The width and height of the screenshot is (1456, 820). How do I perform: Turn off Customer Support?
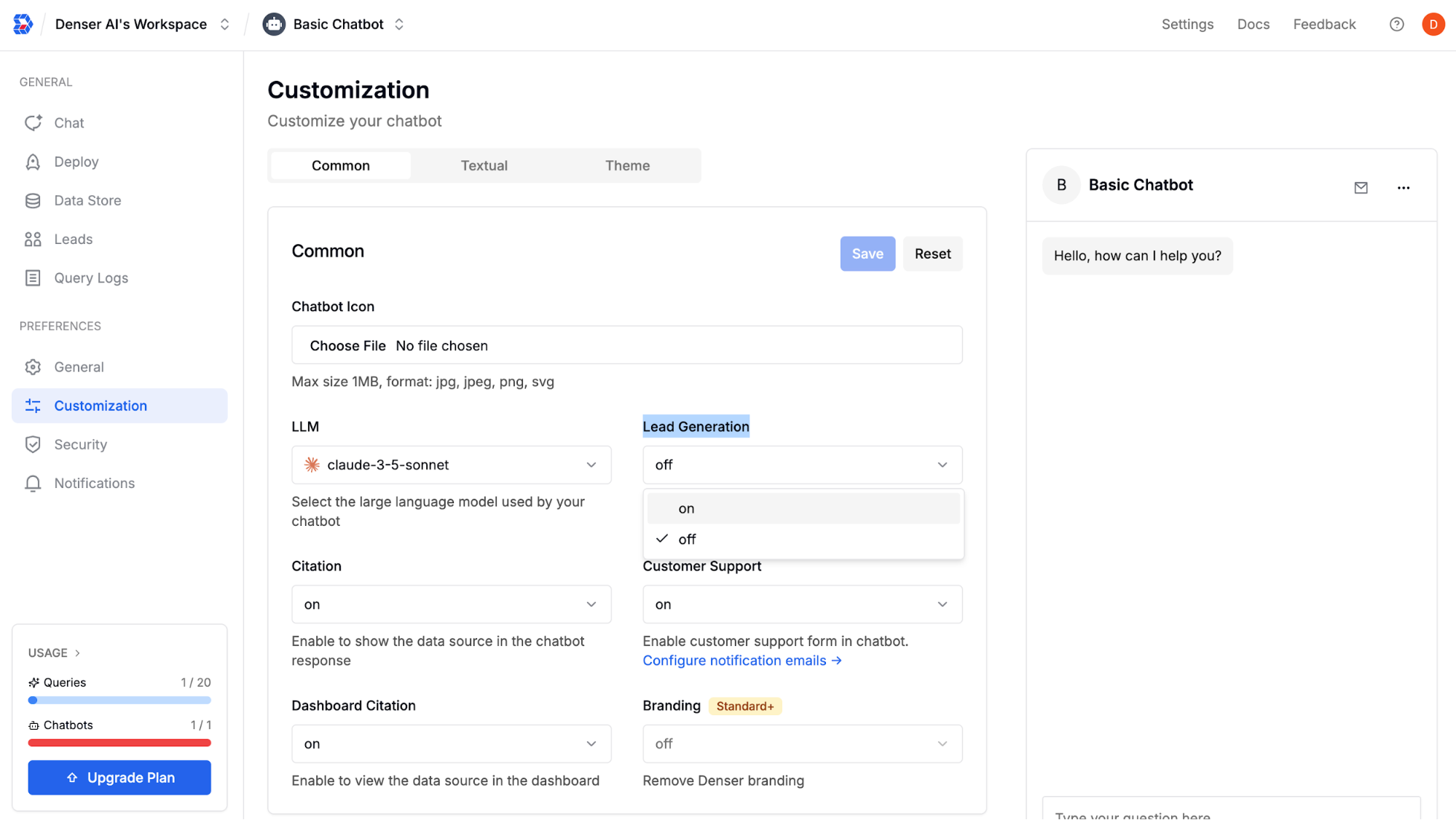(x=802, y=604)
